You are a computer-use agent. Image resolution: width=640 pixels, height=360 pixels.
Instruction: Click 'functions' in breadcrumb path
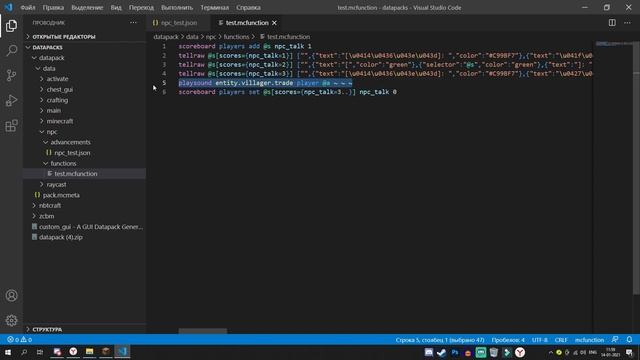point(236,37)
